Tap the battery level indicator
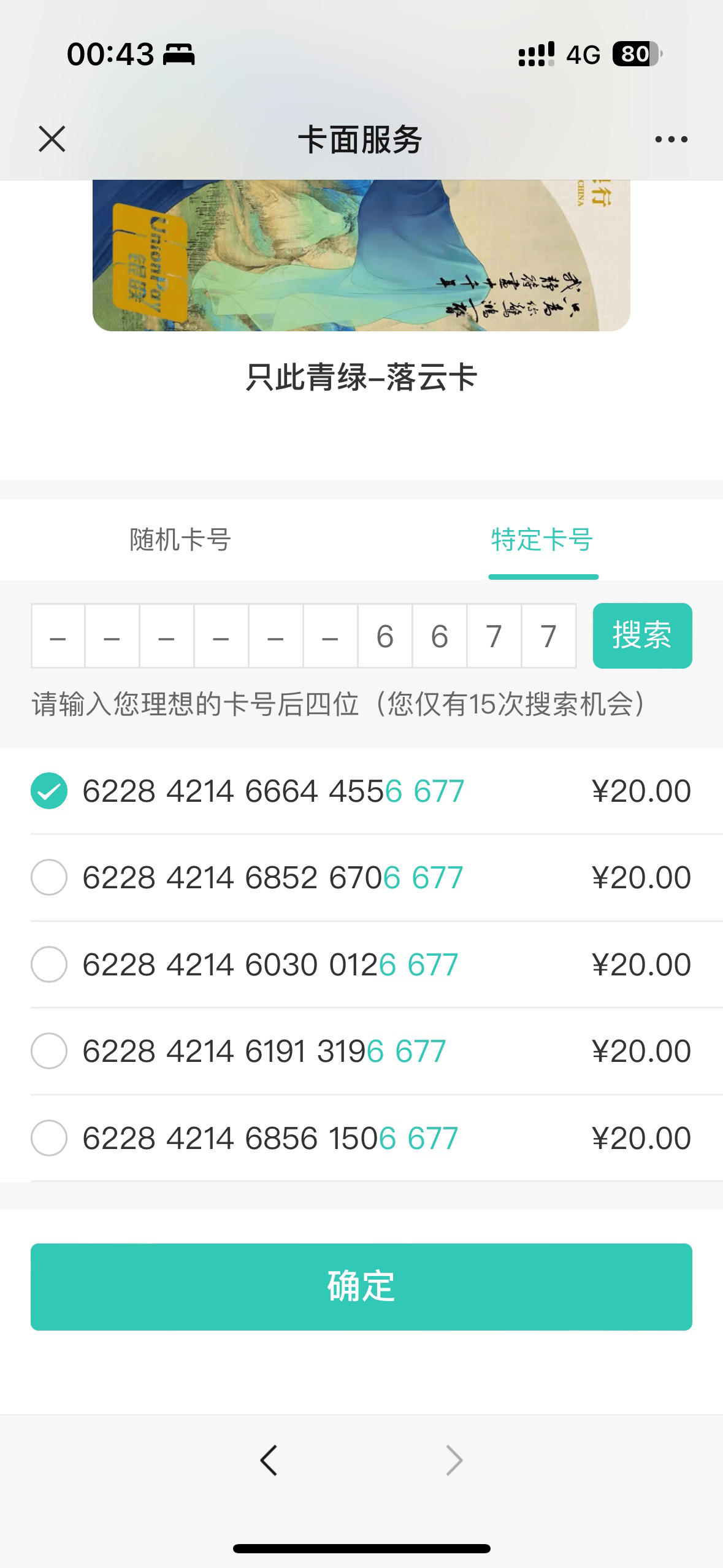723x1568 pixels. [x=637, y=54]
